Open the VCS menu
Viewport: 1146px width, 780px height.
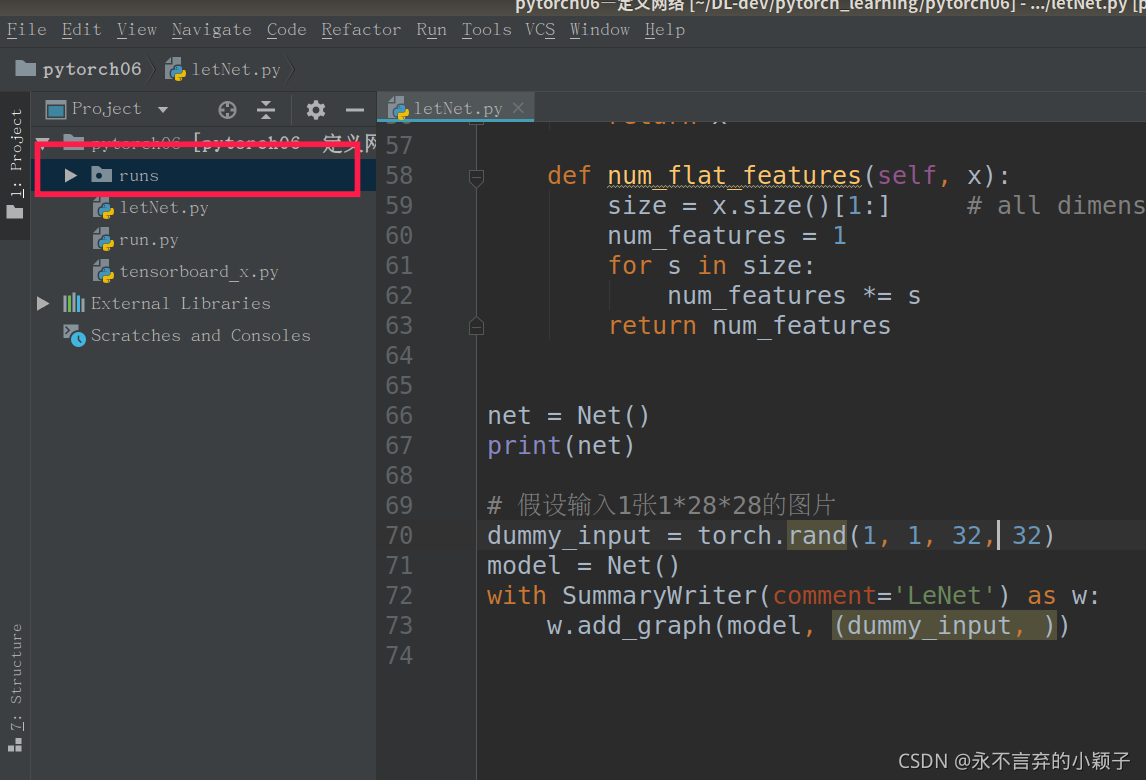click(540, 30)
